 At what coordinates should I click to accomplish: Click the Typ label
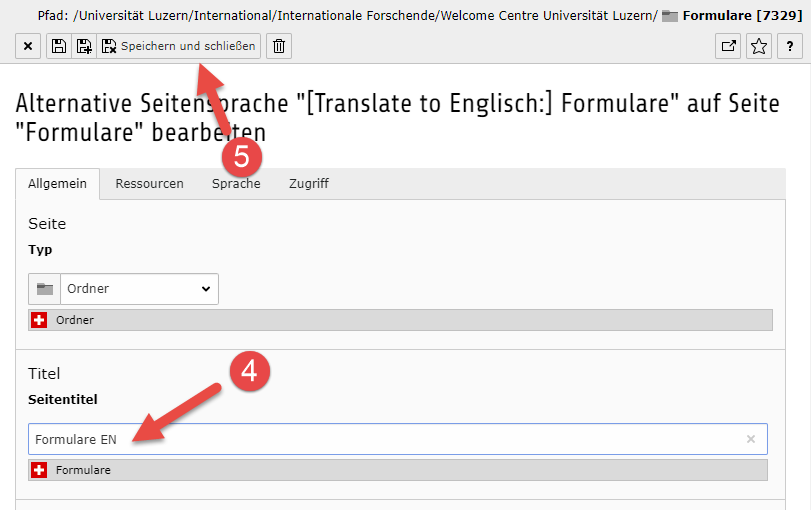(x=40, y=250)
